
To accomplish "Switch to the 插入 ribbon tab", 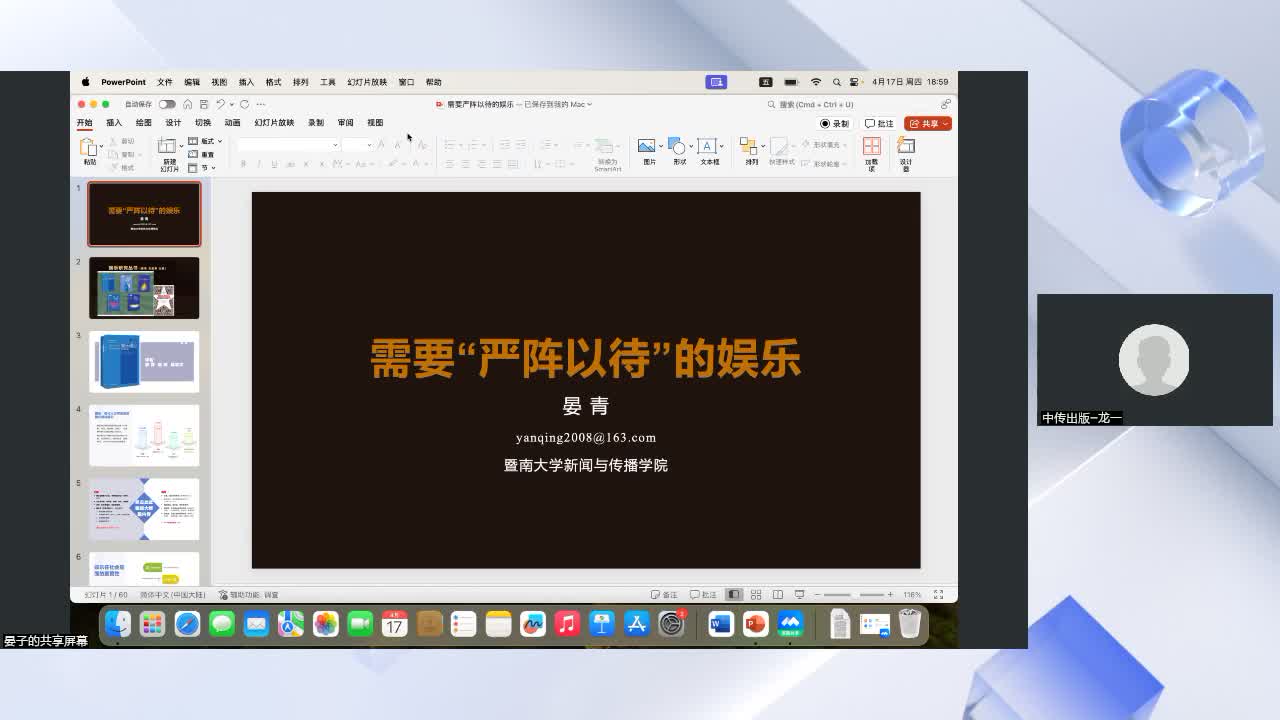I will pyautogui.click(x=113, y=122).
